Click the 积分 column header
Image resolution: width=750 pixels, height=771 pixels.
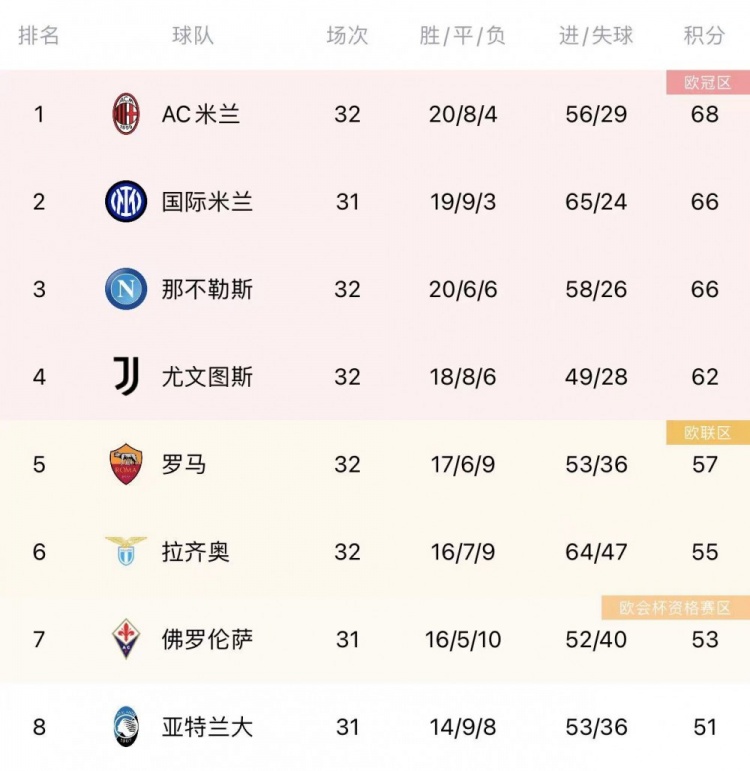click(x=704, y=36)
